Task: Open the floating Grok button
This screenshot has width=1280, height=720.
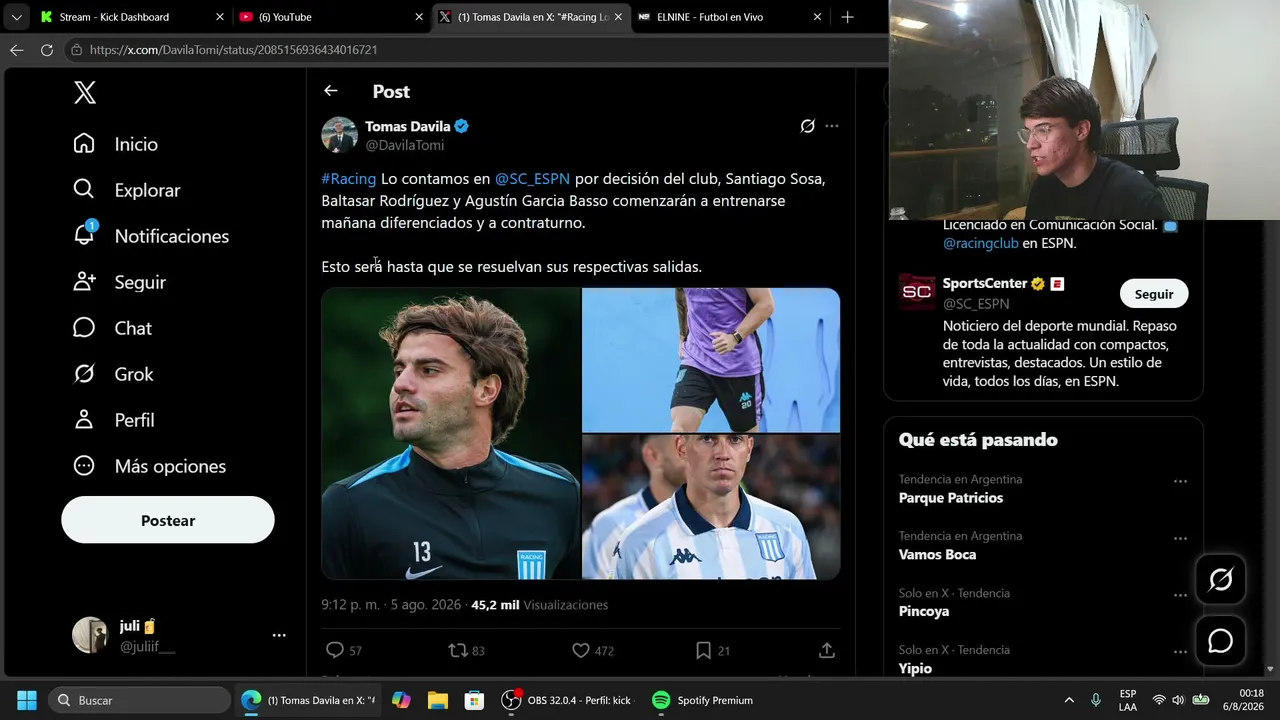Action: click(1221, 580)
